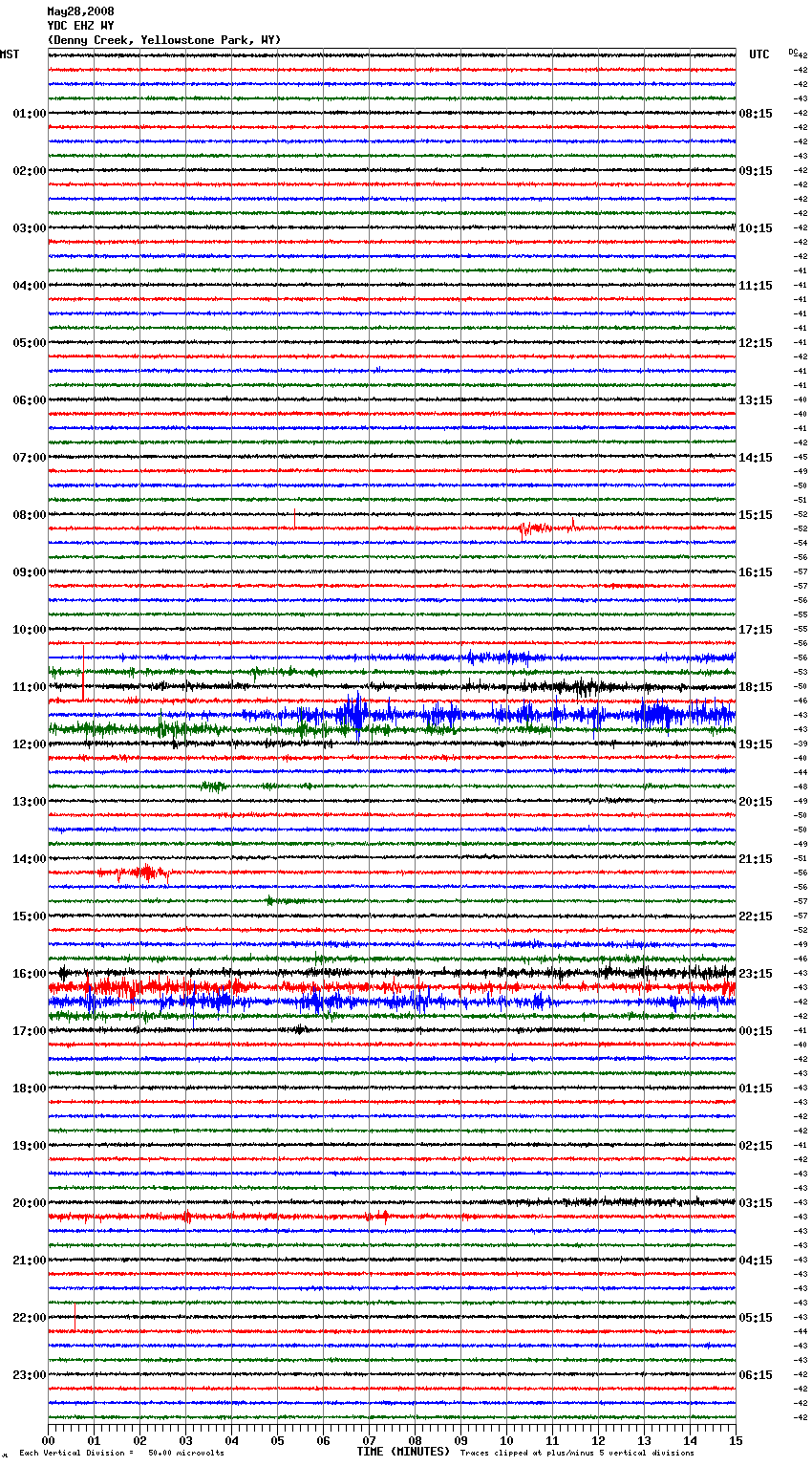812x1466 pixels.
Task: Select the 06:00 MST row label
Action: (30, 400)
